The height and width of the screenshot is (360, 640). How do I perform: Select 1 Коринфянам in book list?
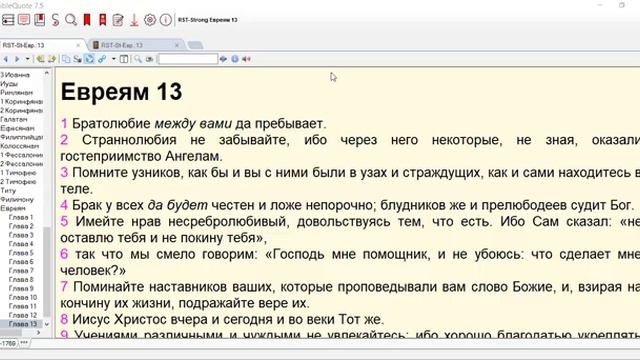coord(21,102)
